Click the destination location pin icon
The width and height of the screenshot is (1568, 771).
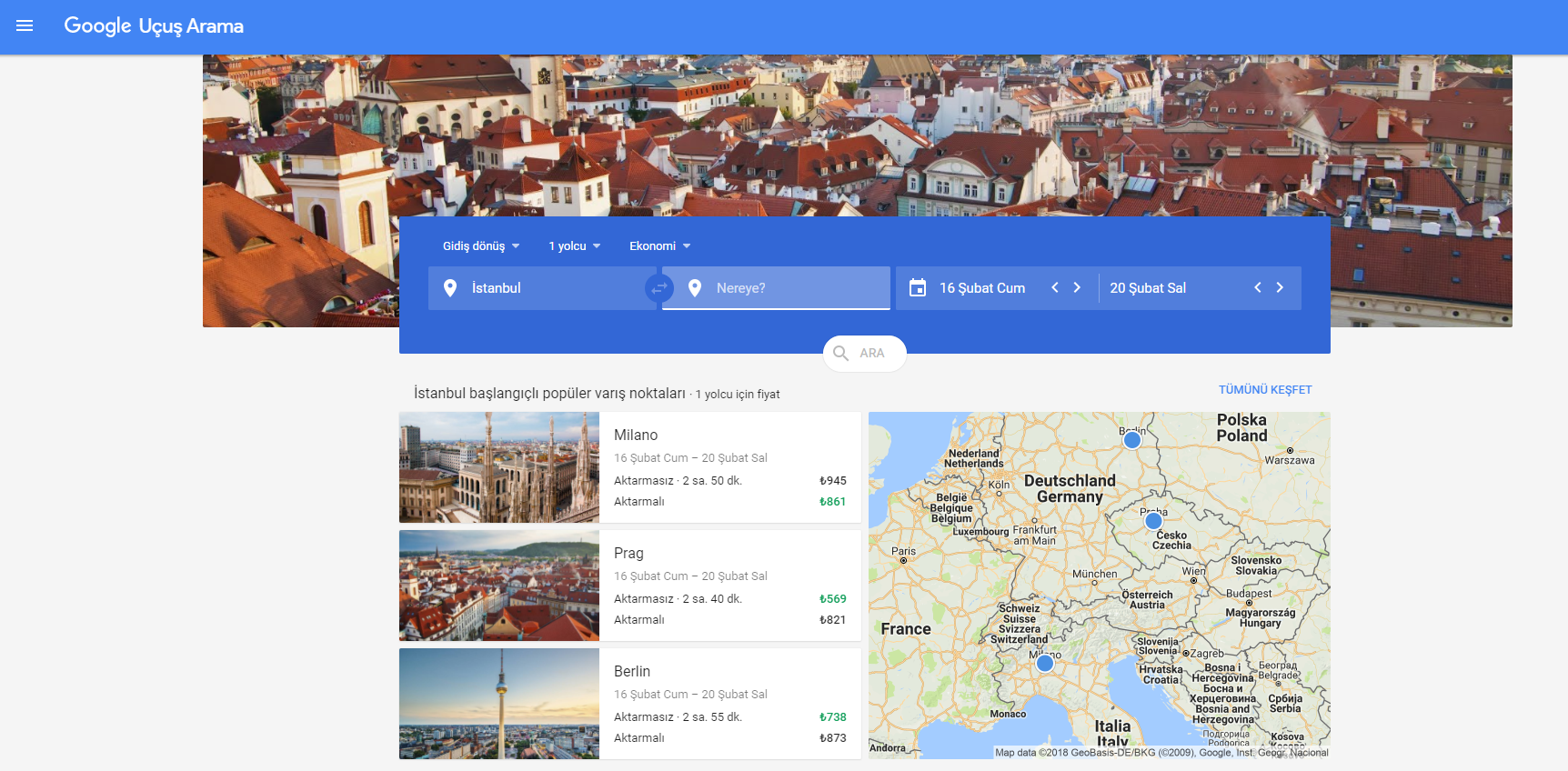point(695,288)
